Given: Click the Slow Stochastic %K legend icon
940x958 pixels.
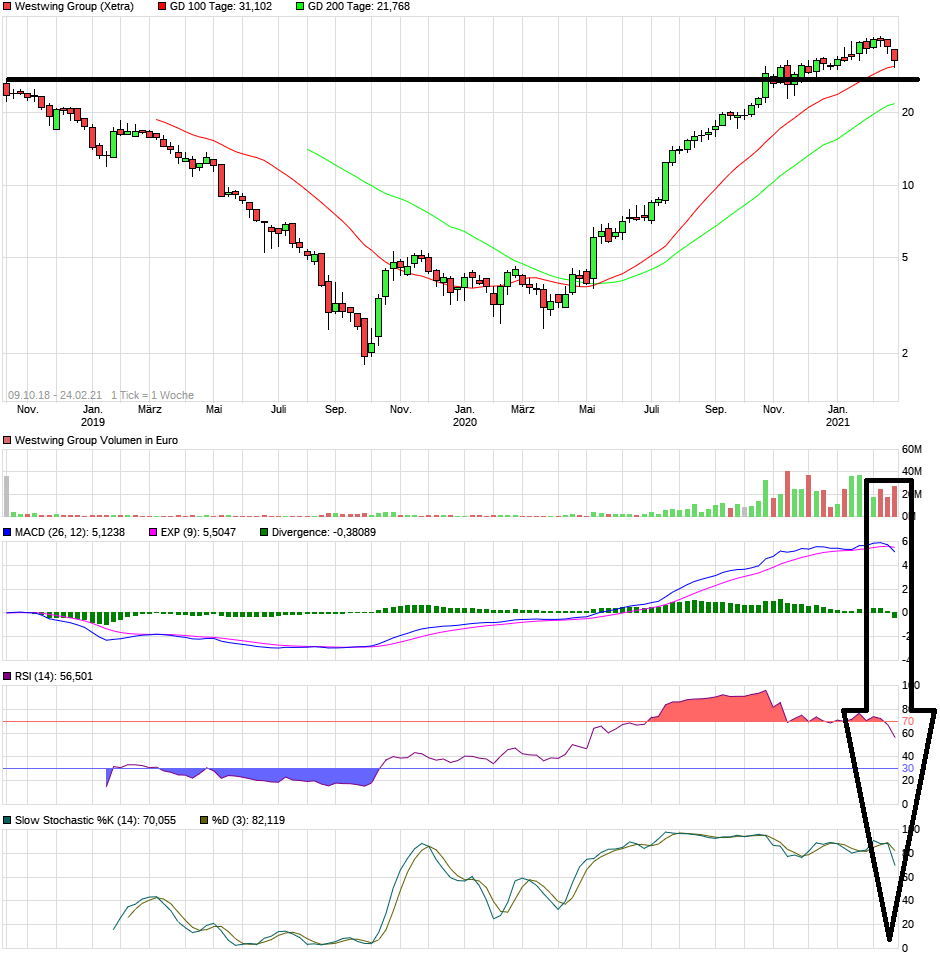Looking at the screenshot, I should point(8,819).
